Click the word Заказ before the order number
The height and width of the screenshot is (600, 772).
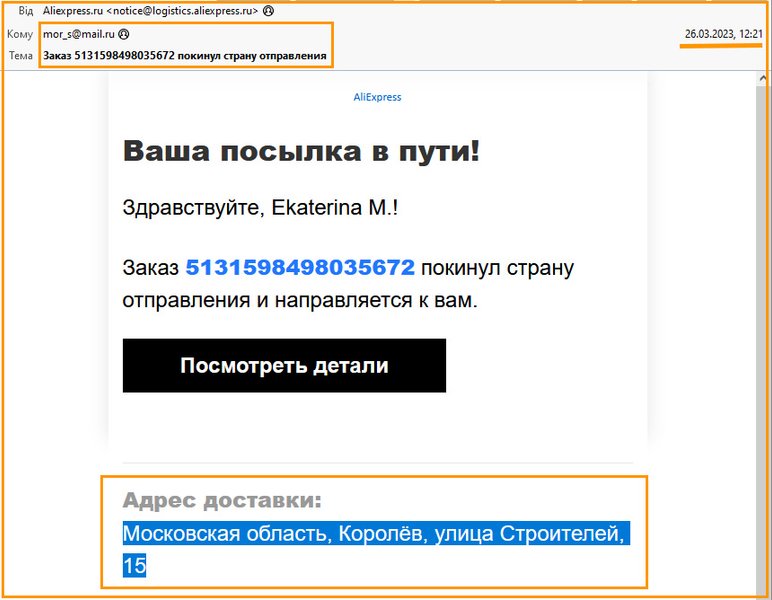(151, 268)
